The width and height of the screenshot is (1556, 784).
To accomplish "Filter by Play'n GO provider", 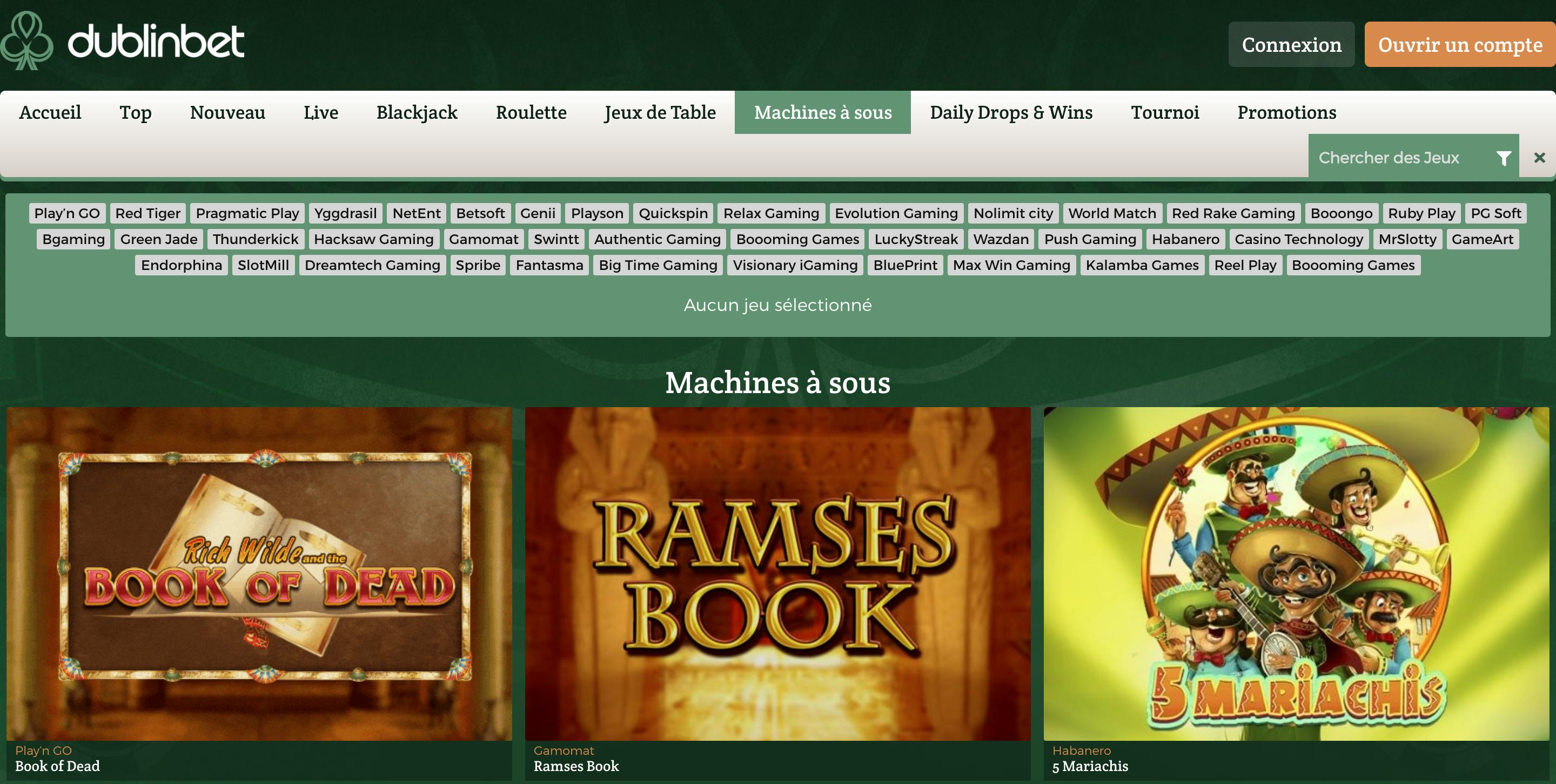I will [x=67, y=213].
